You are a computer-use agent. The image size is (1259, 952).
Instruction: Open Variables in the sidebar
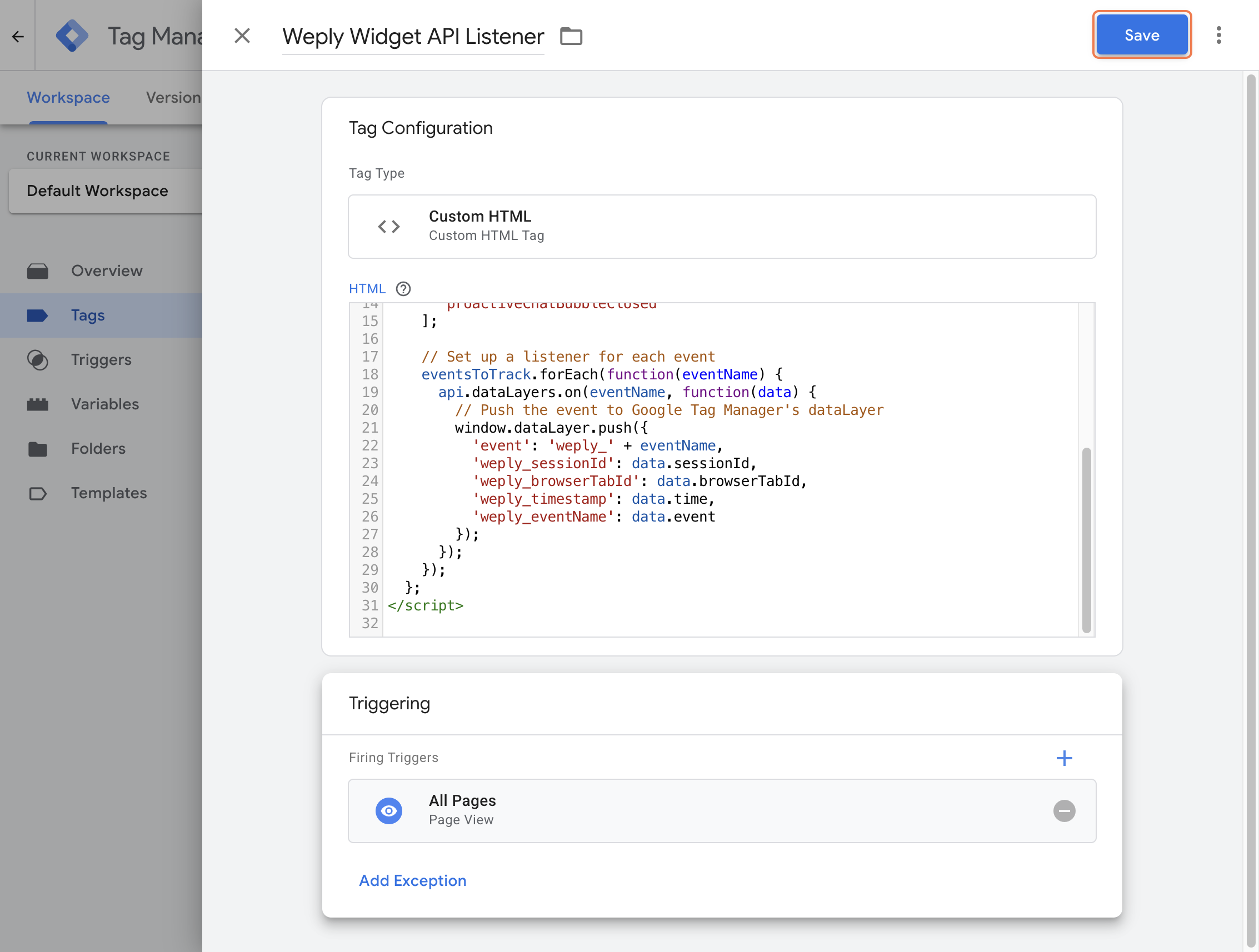pyautogui.click(x=104, y=404)
